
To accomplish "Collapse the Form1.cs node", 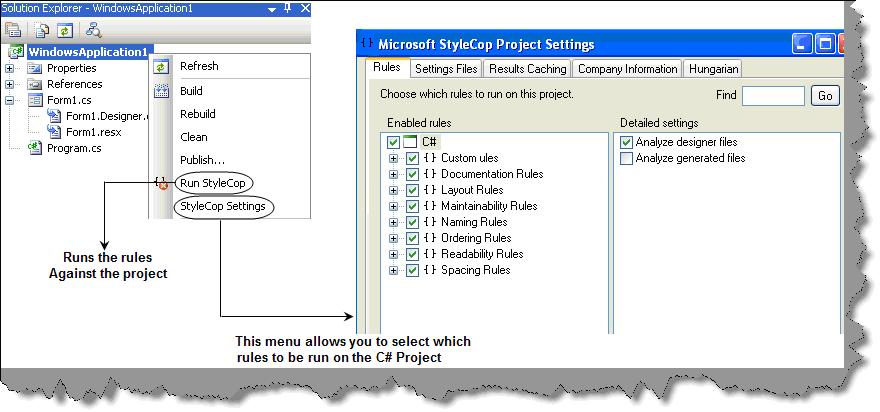I will pyautogui.click(x=10, y=100).
